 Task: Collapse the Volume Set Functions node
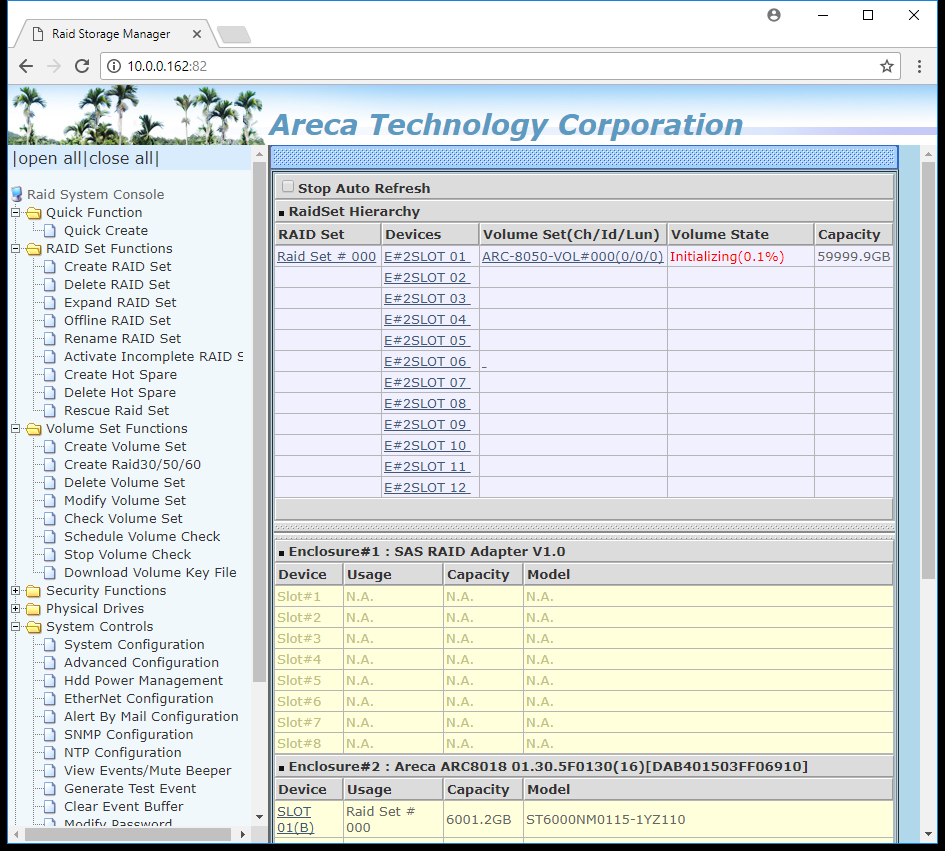(x=16, y=429)
